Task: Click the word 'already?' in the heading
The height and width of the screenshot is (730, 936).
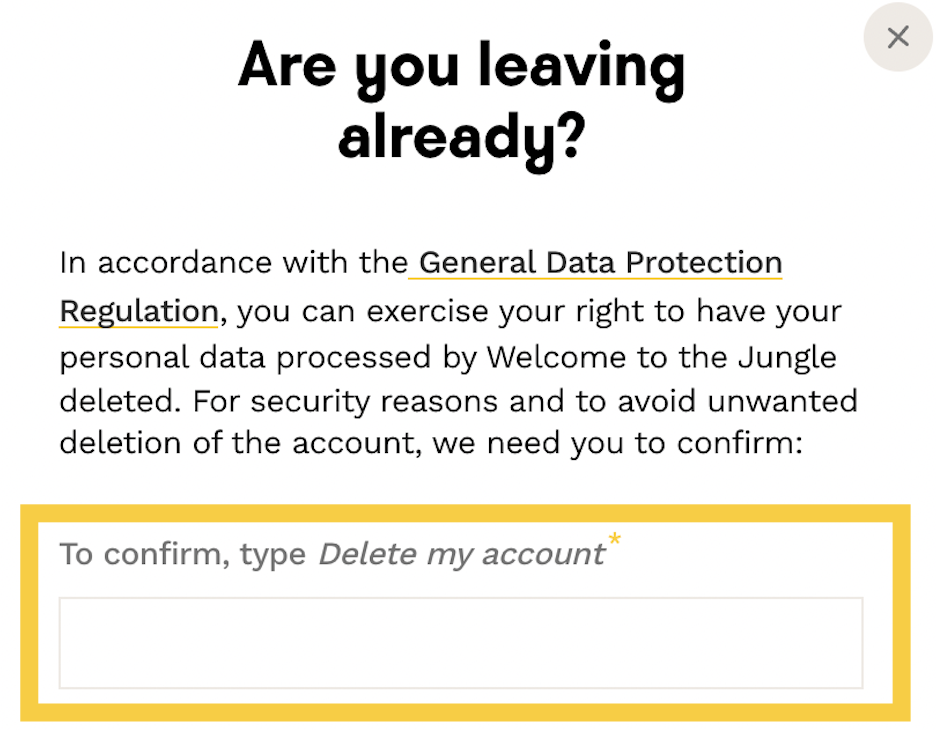Action: (x=462, y=140)
